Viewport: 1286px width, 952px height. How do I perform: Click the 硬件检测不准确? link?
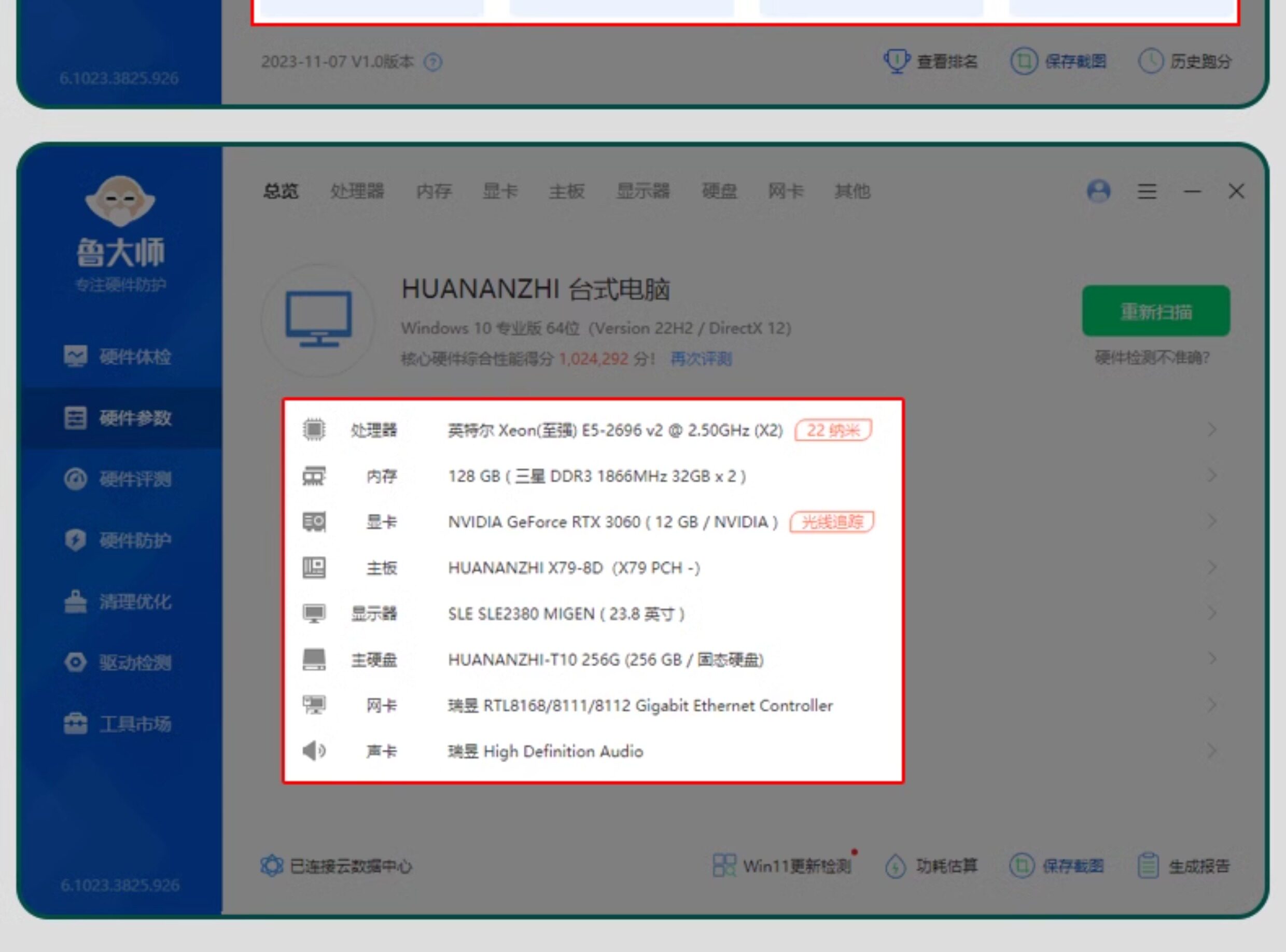click(x=1152, y=358)
